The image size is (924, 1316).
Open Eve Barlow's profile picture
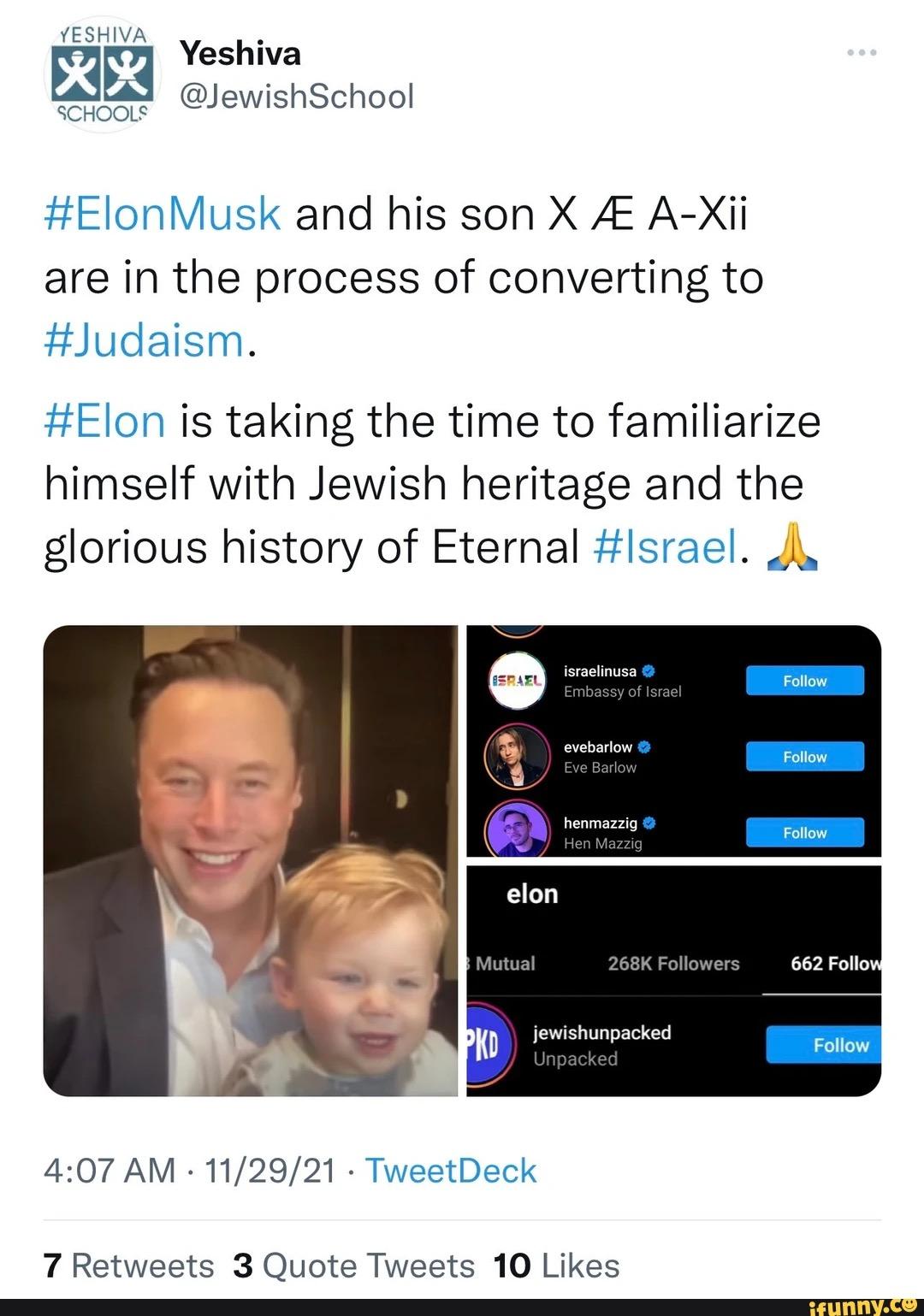click(517, 756)
